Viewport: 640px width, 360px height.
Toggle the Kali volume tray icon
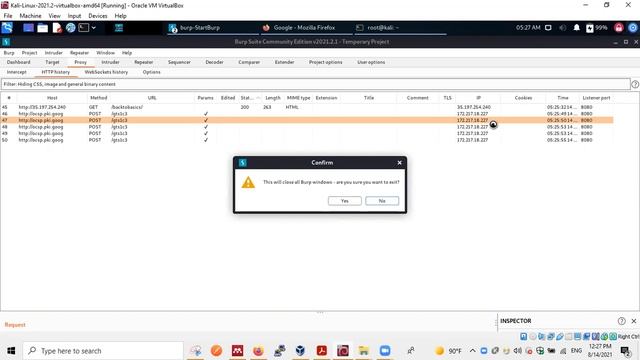(x=562, y=28)
